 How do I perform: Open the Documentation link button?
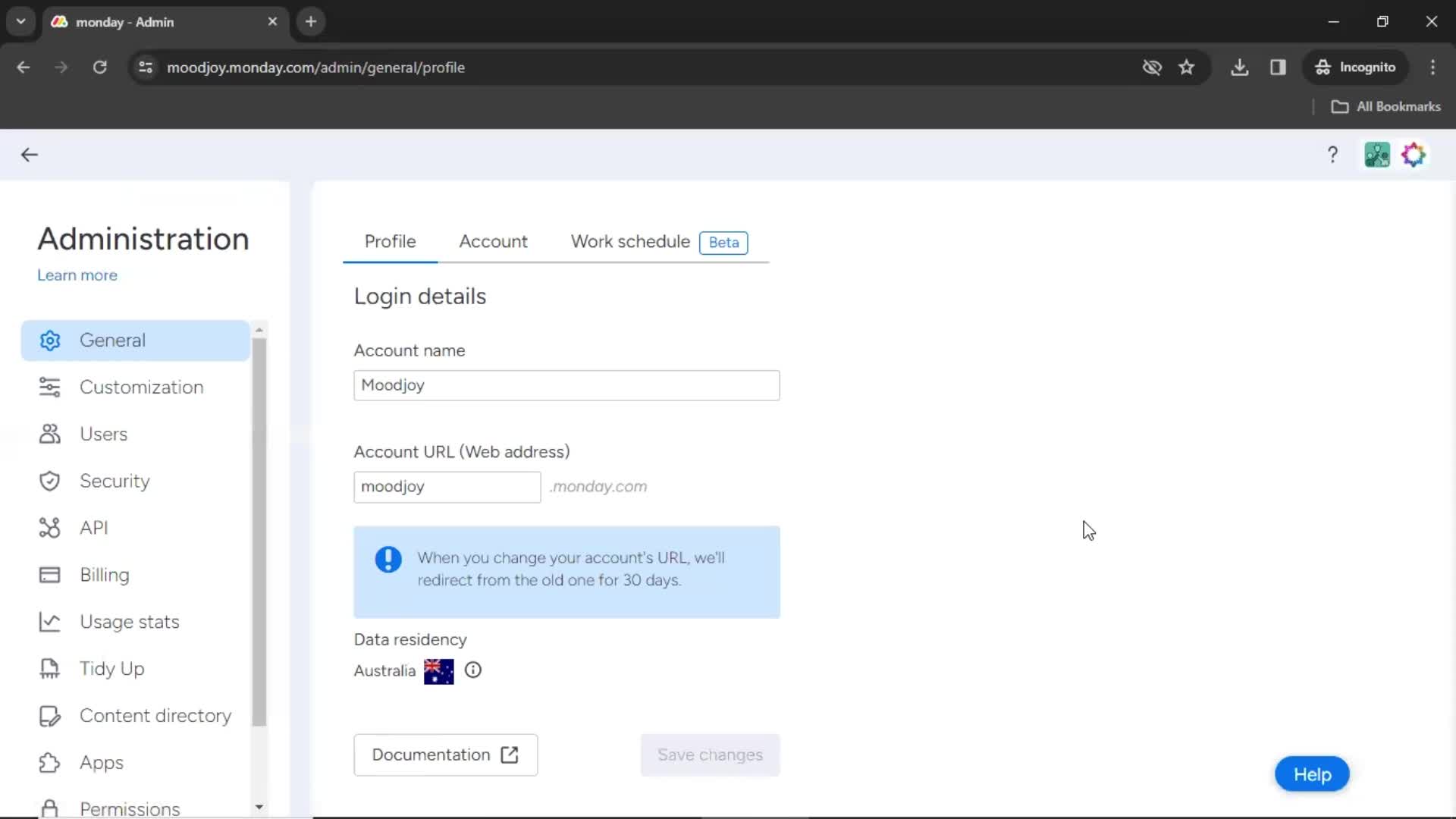click(x=445, y=755)
